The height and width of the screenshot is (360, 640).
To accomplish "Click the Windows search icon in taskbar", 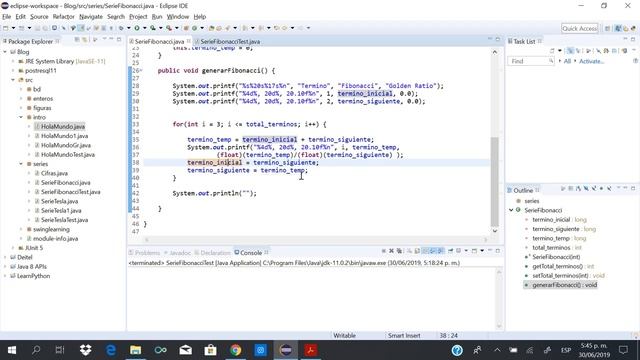I will 36,350.
